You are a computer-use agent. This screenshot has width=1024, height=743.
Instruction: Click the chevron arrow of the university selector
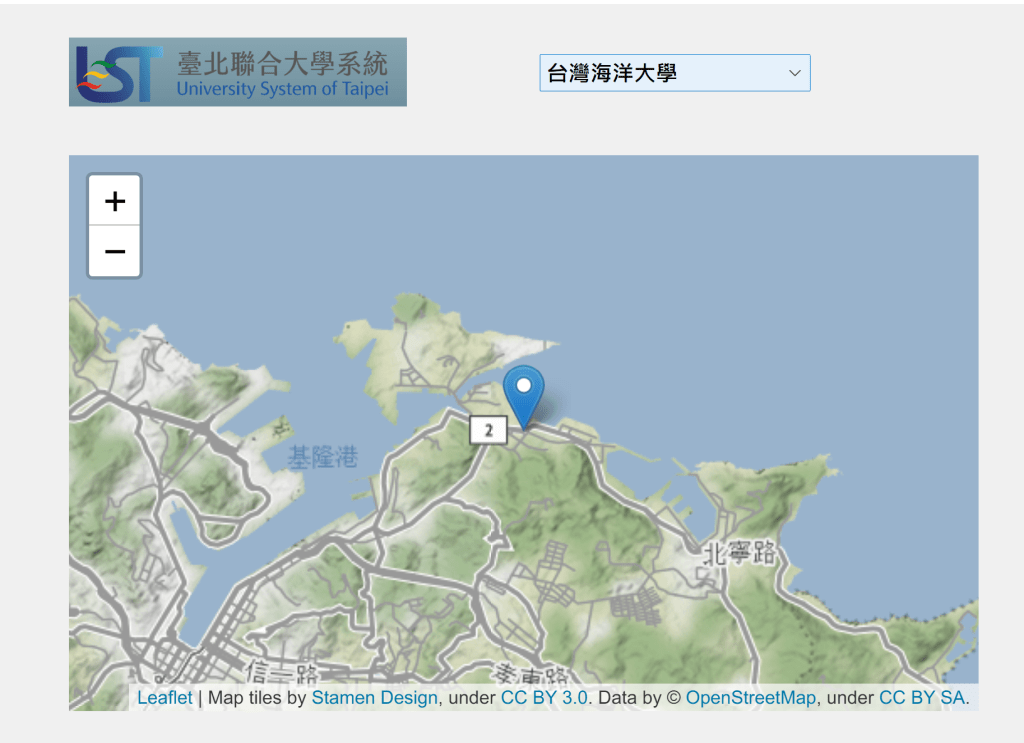pos(794,73)
